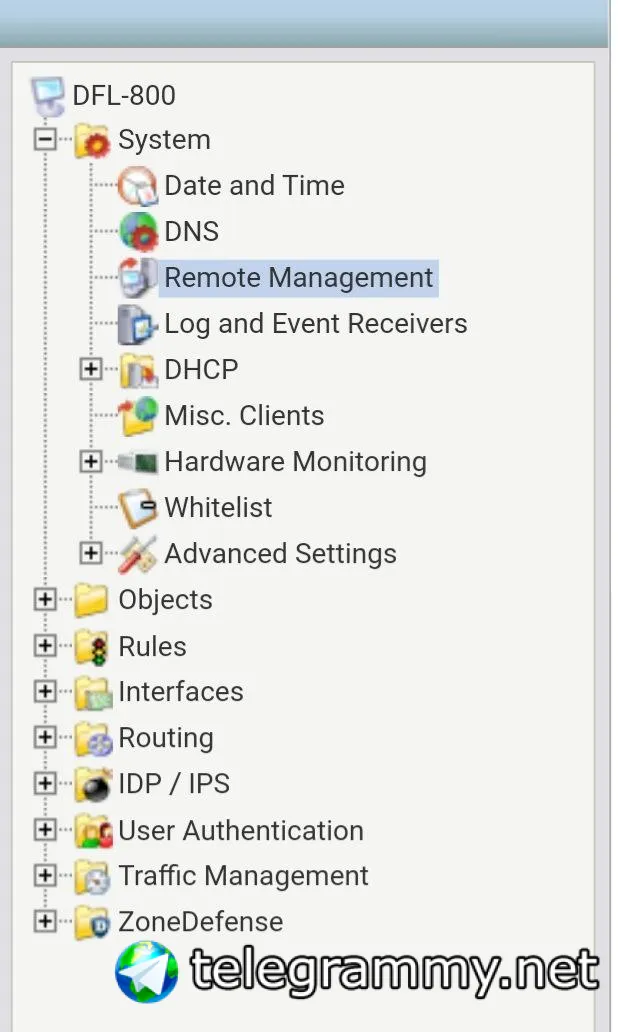The image size is (618, 1032).
Task: Expand the Traffic Management node
Action: [45, 875]
